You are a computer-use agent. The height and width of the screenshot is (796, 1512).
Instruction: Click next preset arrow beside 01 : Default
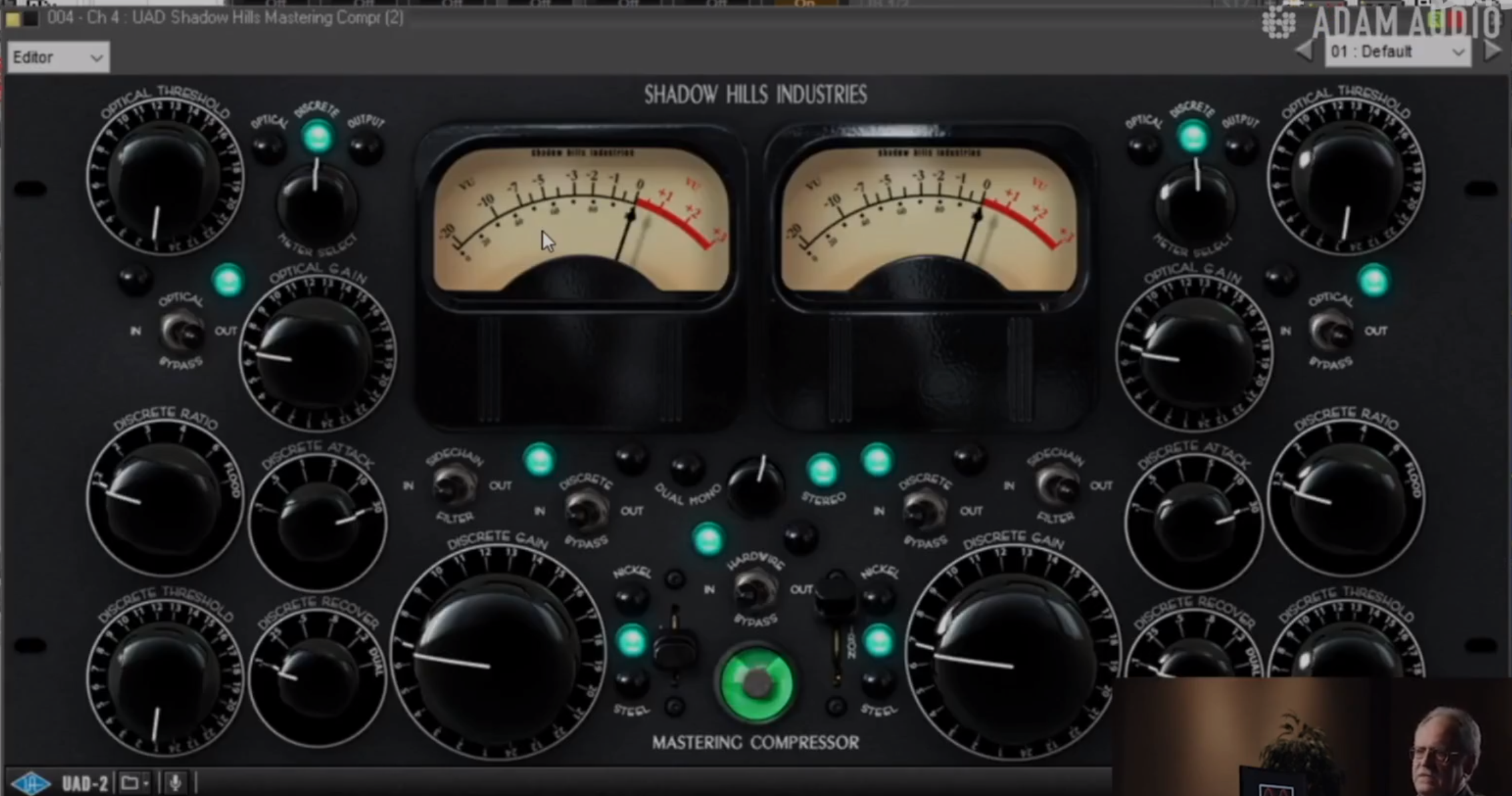pos(1493,51)
